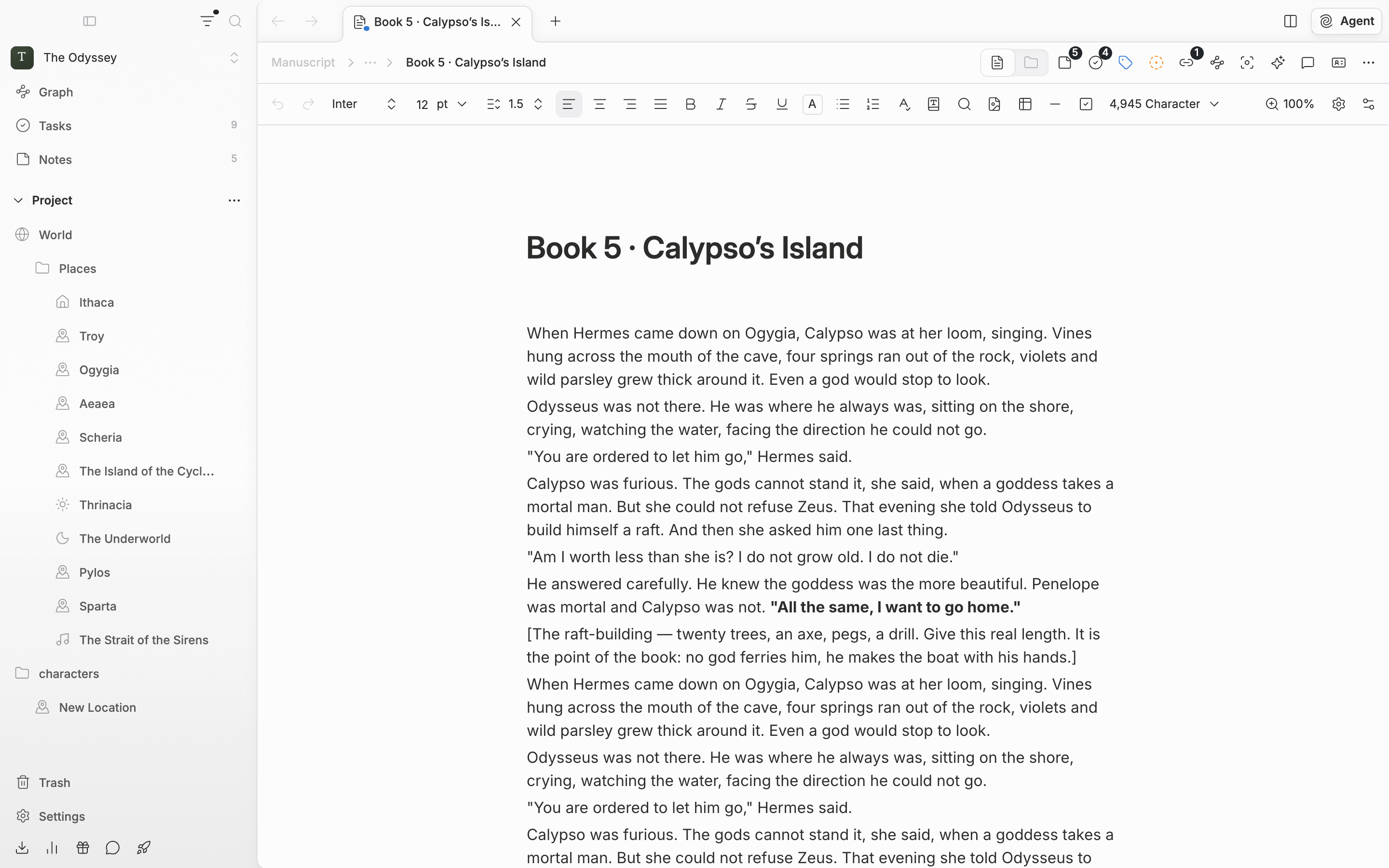Toggle bold formatting
The image size is (1389, 868).
(691, 104)
